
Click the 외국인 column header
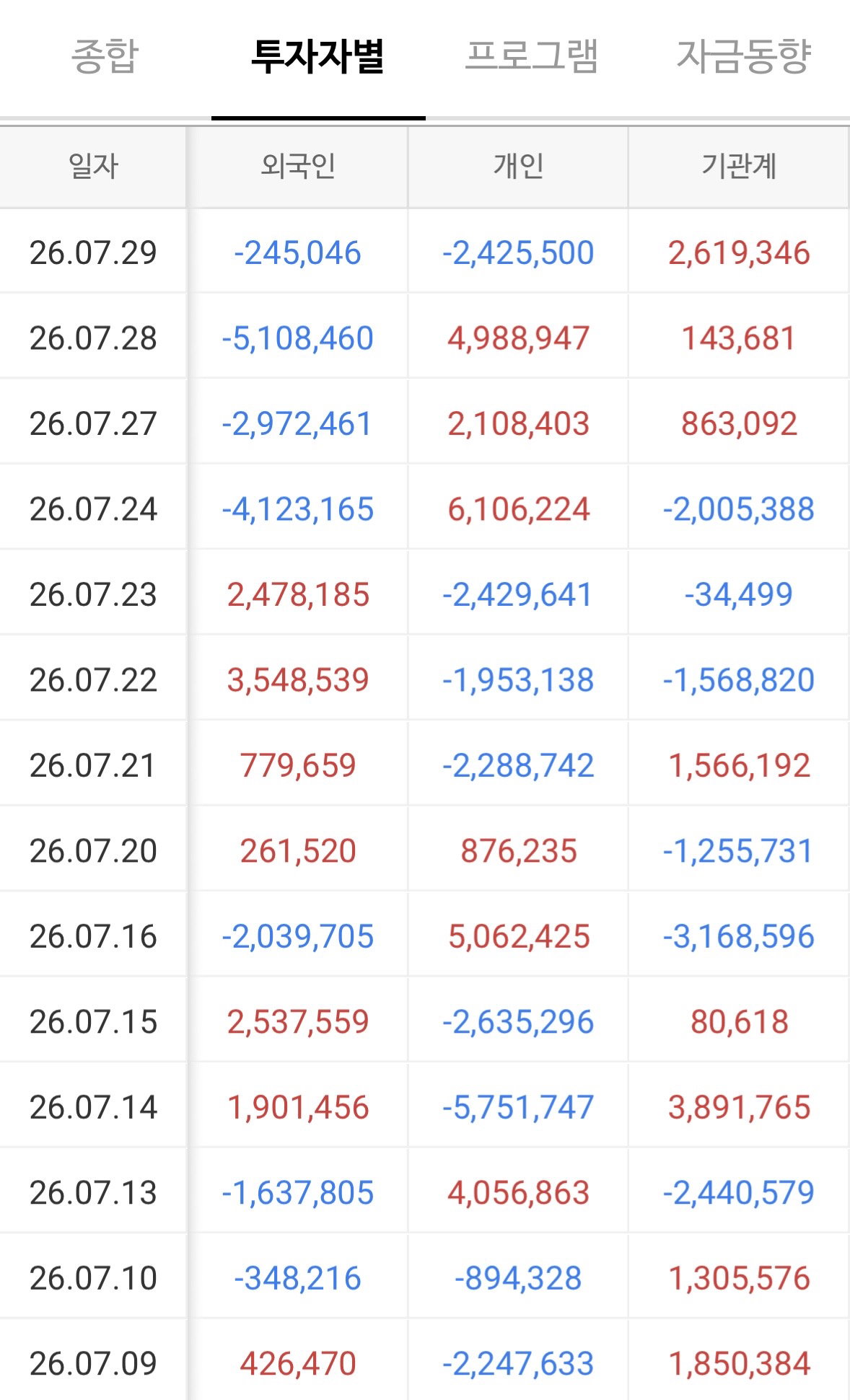pos(298,167)
